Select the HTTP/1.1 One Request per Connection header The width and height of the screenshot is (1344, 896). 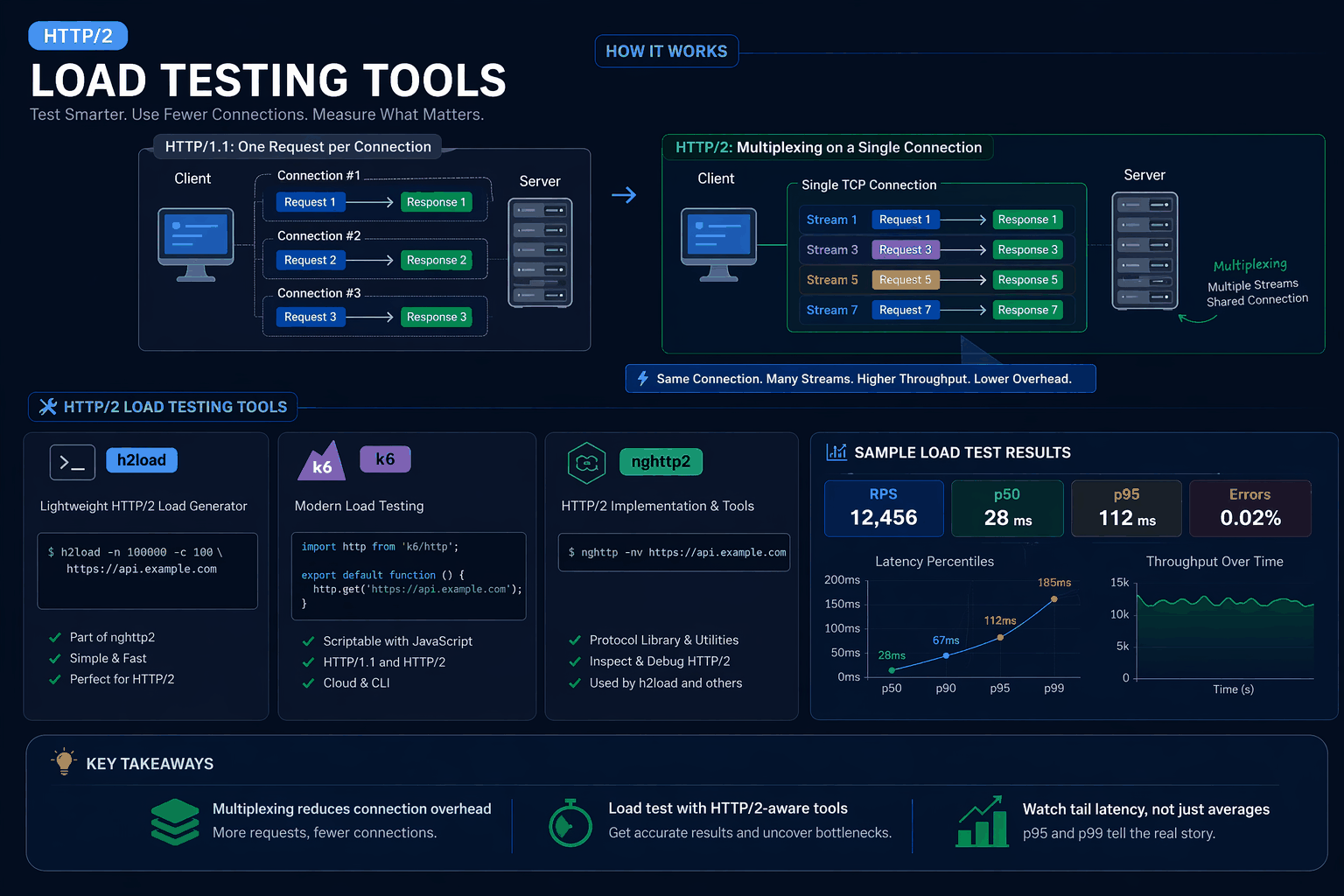[x=297, y=146]
